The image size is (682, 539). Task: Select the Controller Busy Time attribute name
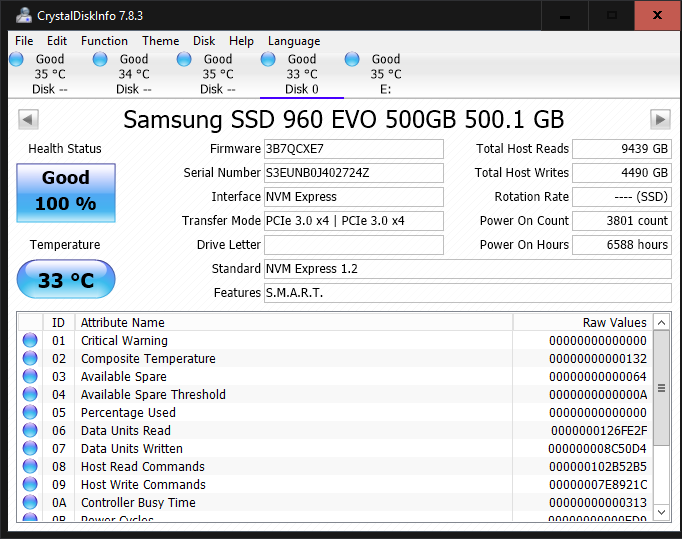[x=138, y=502]
